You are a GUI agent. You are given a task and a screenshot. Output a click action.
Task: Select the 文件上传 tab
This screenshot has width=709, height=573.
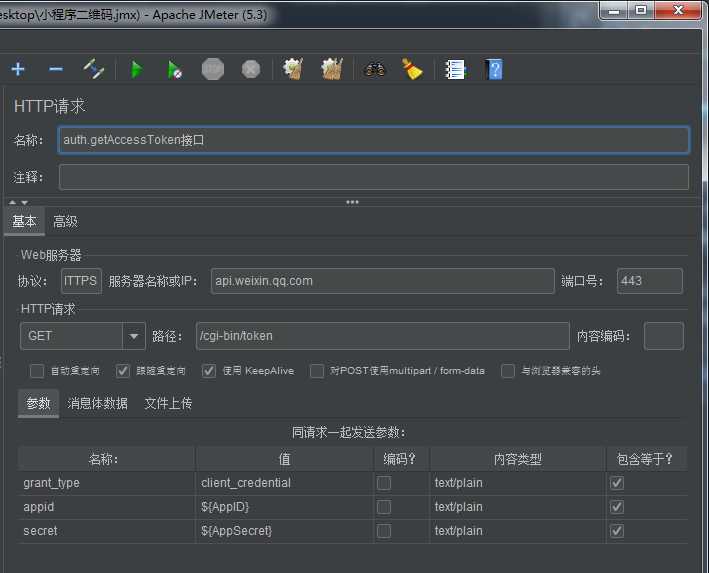(168, 403)
